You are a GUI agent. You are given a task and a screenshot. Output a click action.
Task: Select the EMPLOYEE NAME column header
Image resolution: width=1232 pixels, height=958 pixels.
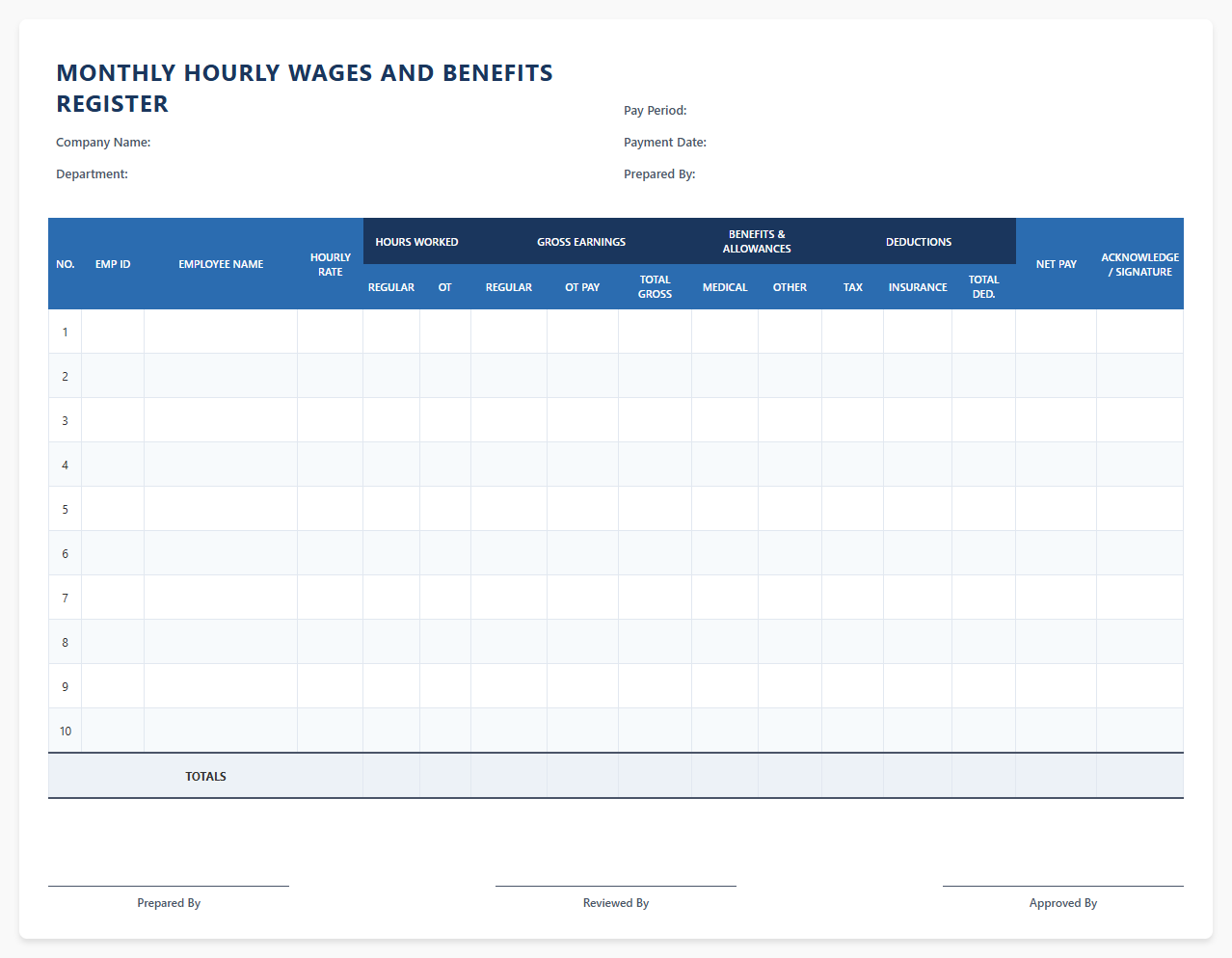tap(221, 264)
